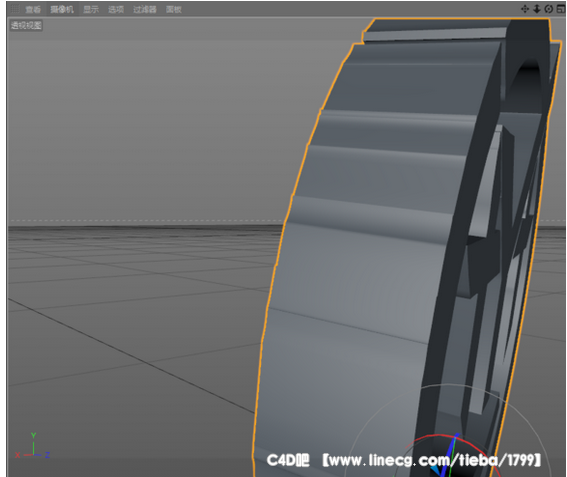567x477 pixels.
Task: Click the XYZ world axis indicator
Action: click(x=33, y=446)
